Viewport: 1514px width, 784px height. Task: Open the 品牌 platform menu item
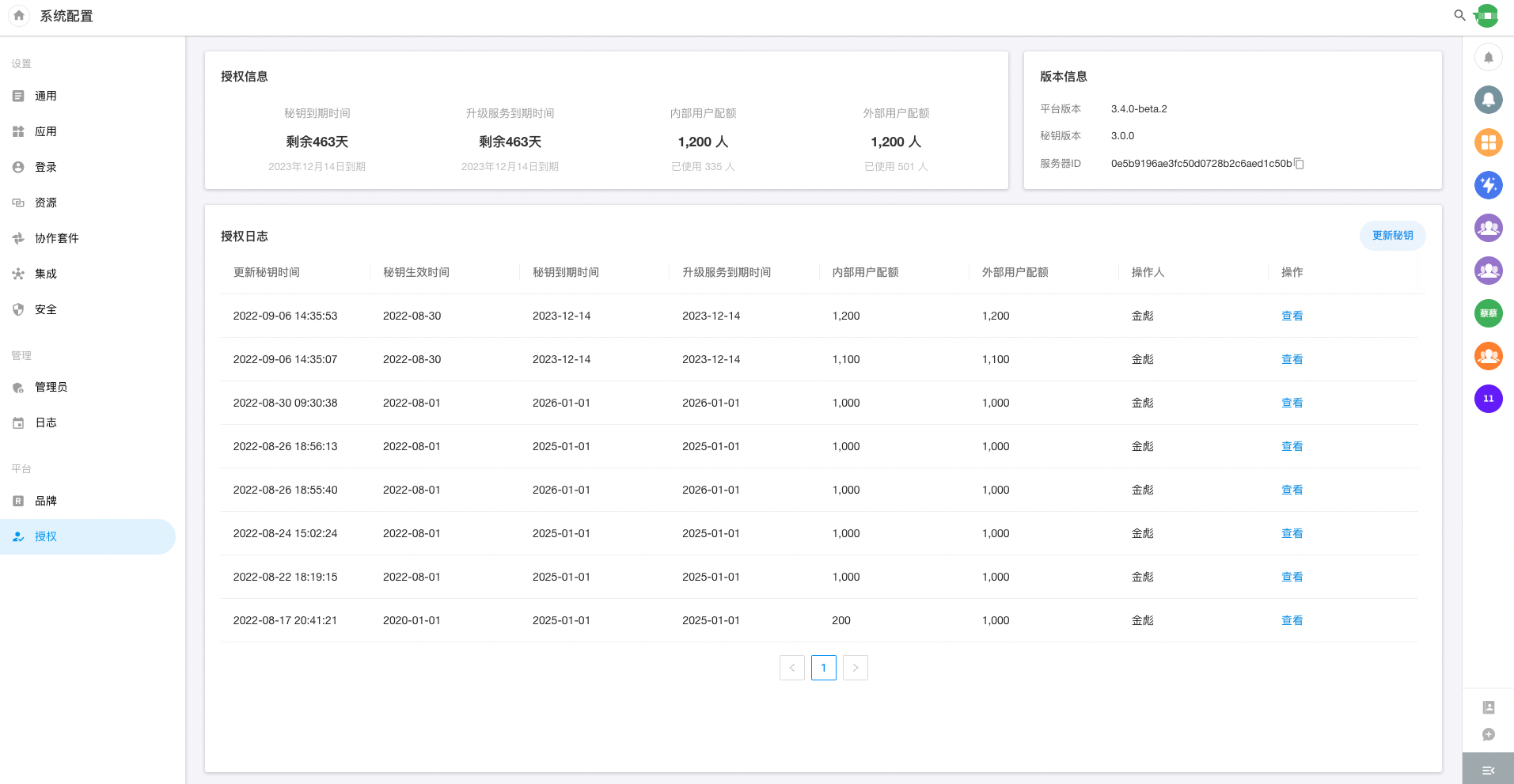46,501
